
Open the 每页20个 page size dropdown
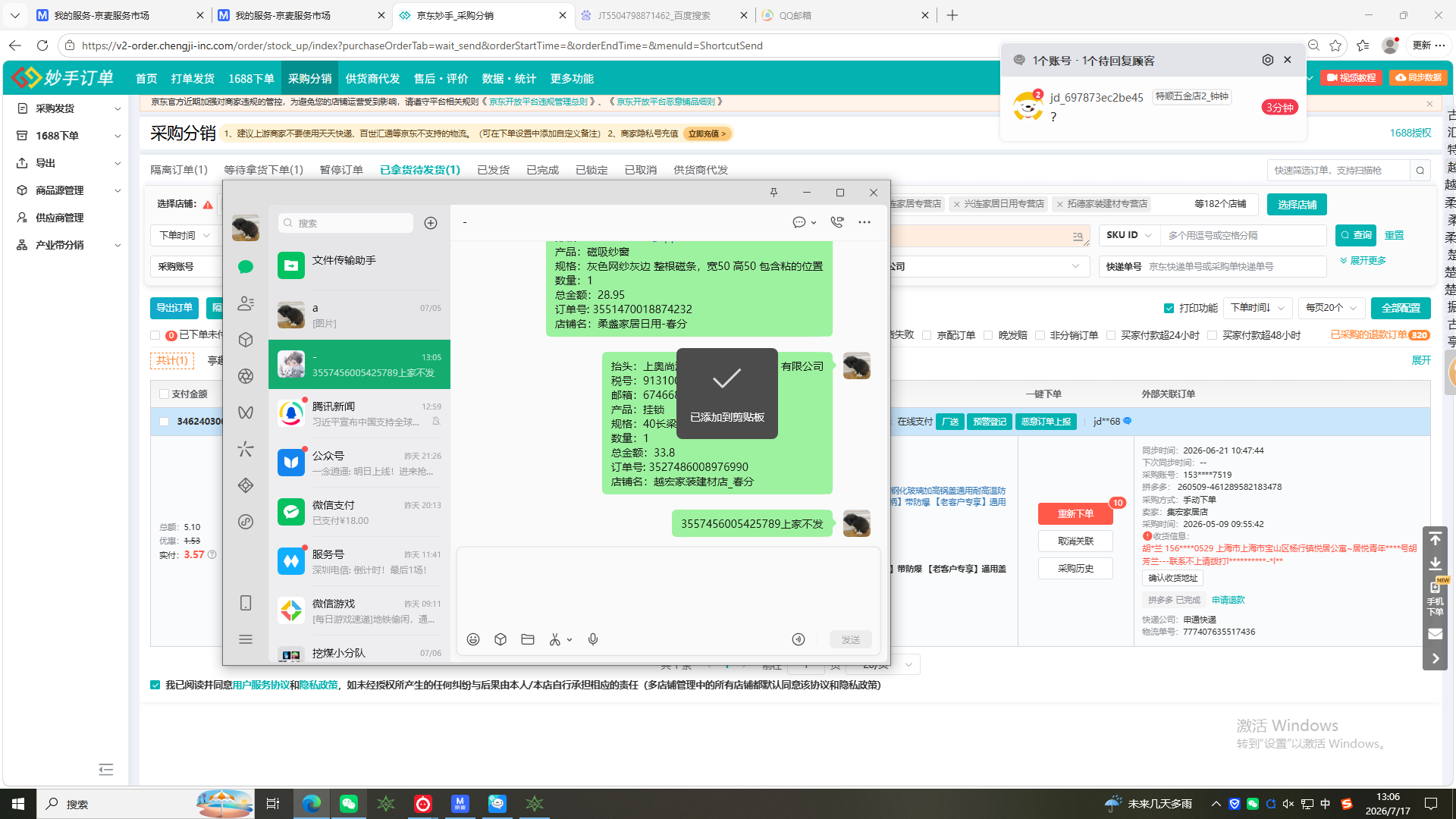click(x=1332, y=308)
